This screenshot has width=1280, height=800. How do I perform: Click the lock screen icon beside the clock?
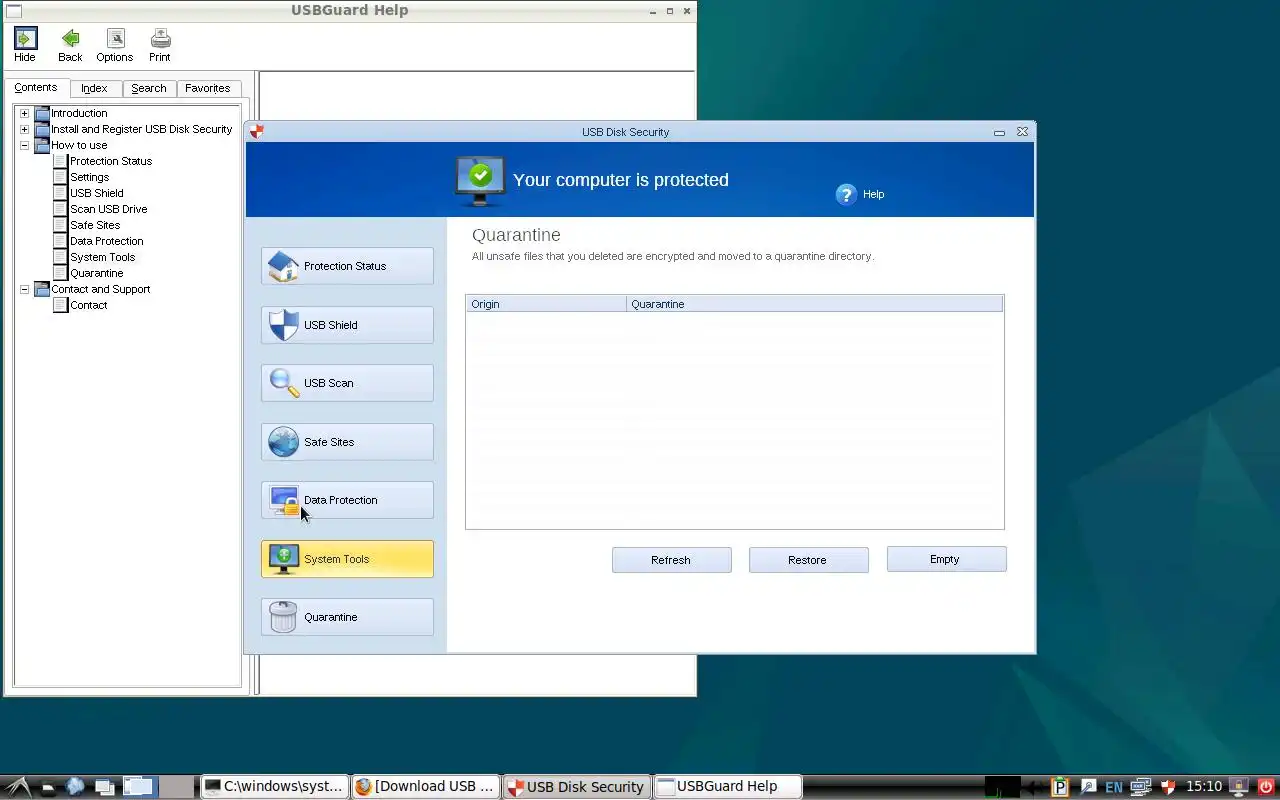pyautogui.click(x=1240, y=787)
